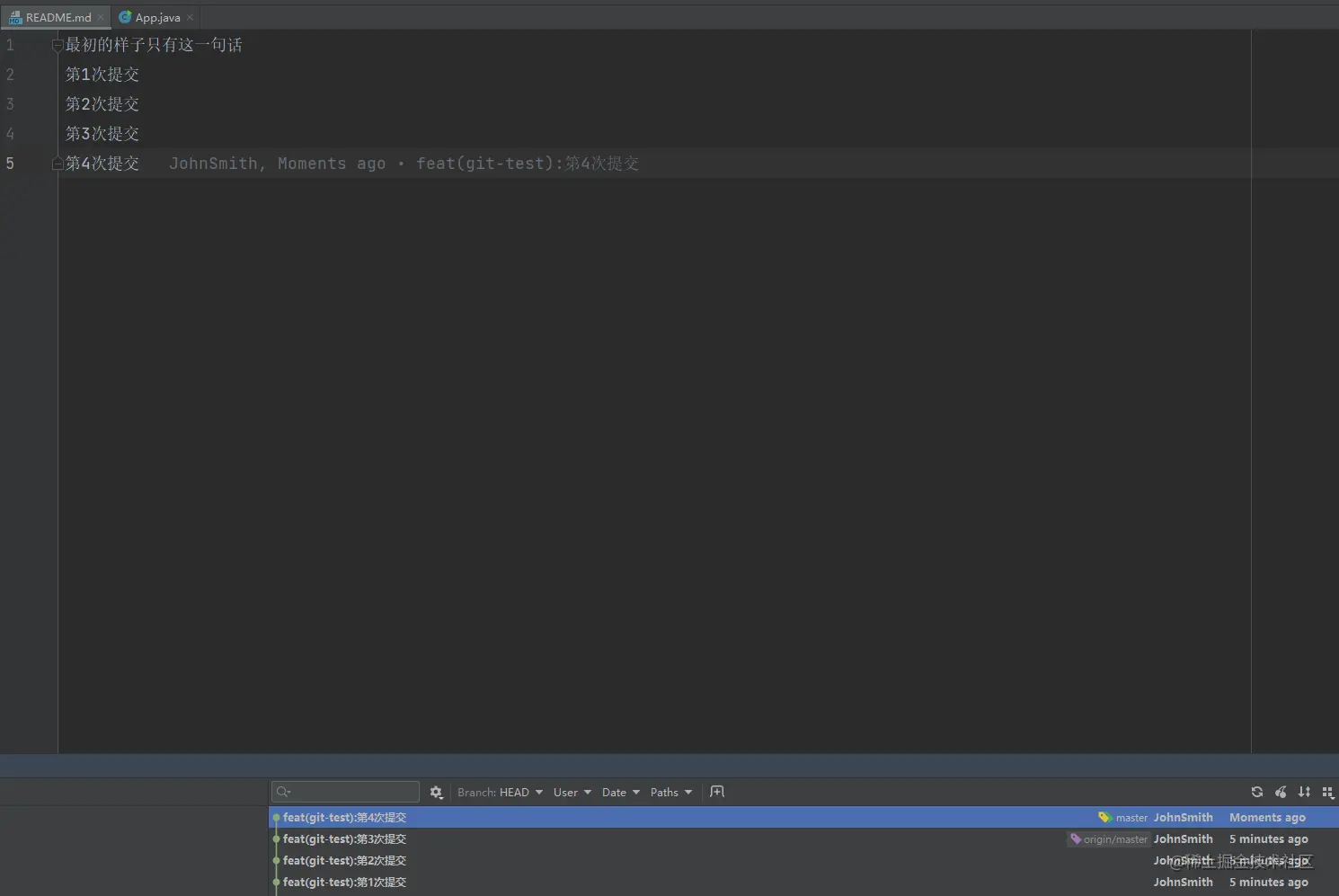Open the User filter dropdown
The image size is (1339, 896).
tap(572, 792)
